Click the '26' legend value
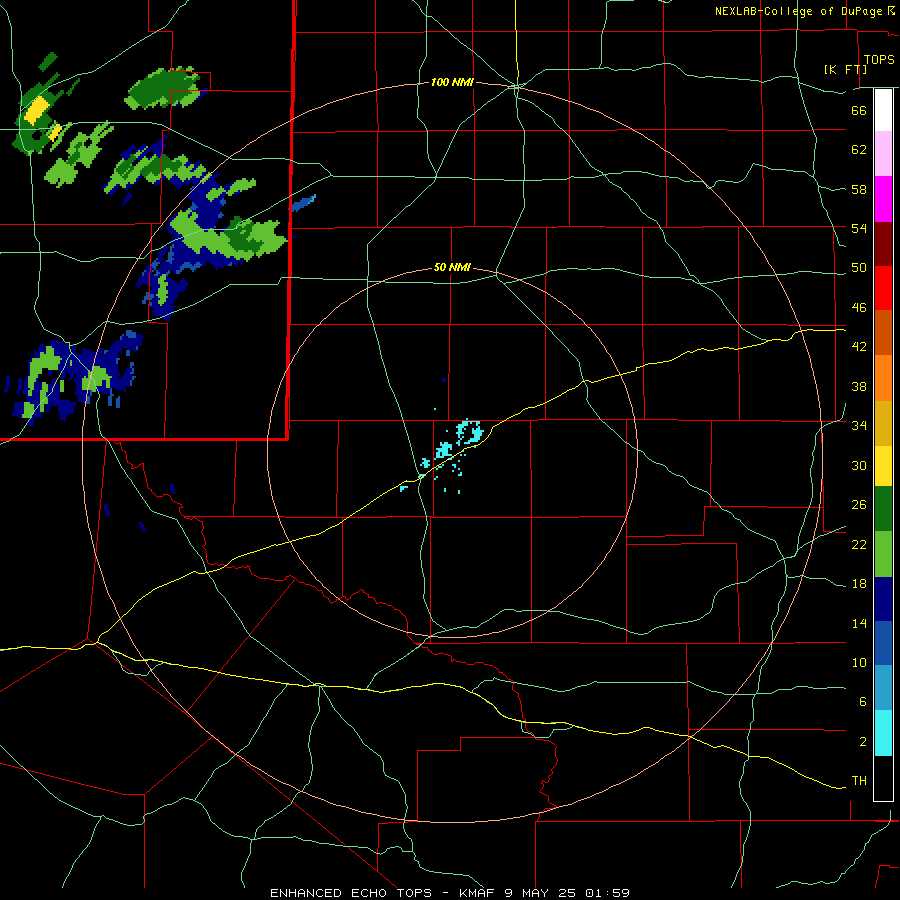The height and width of the screenshot is (900, 900). tap(859, 505)
